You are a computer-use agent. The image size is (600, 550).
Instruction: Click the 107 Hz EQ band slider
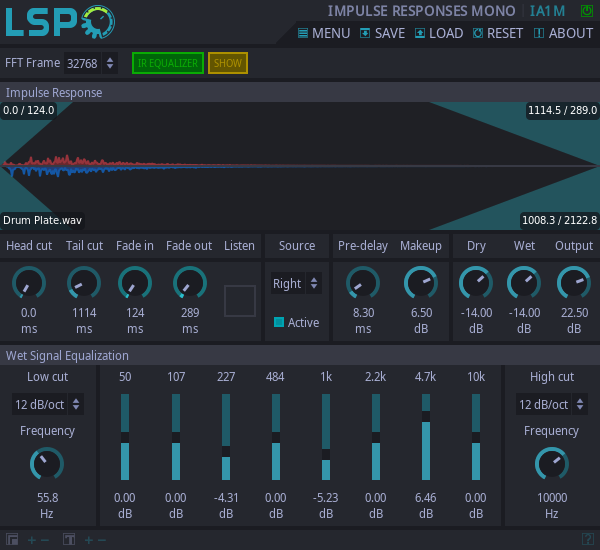pos(176,437)
